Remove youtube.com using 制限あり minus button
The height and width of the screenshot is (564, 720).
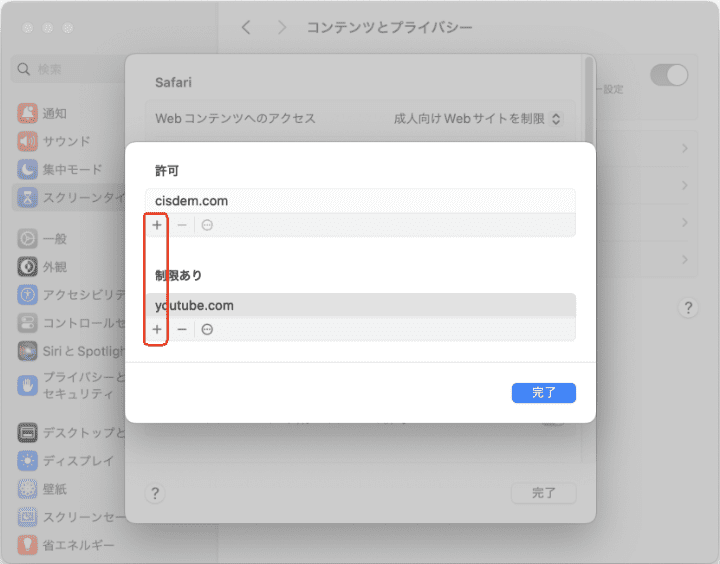pyautogui.click(x=182, y=329)
